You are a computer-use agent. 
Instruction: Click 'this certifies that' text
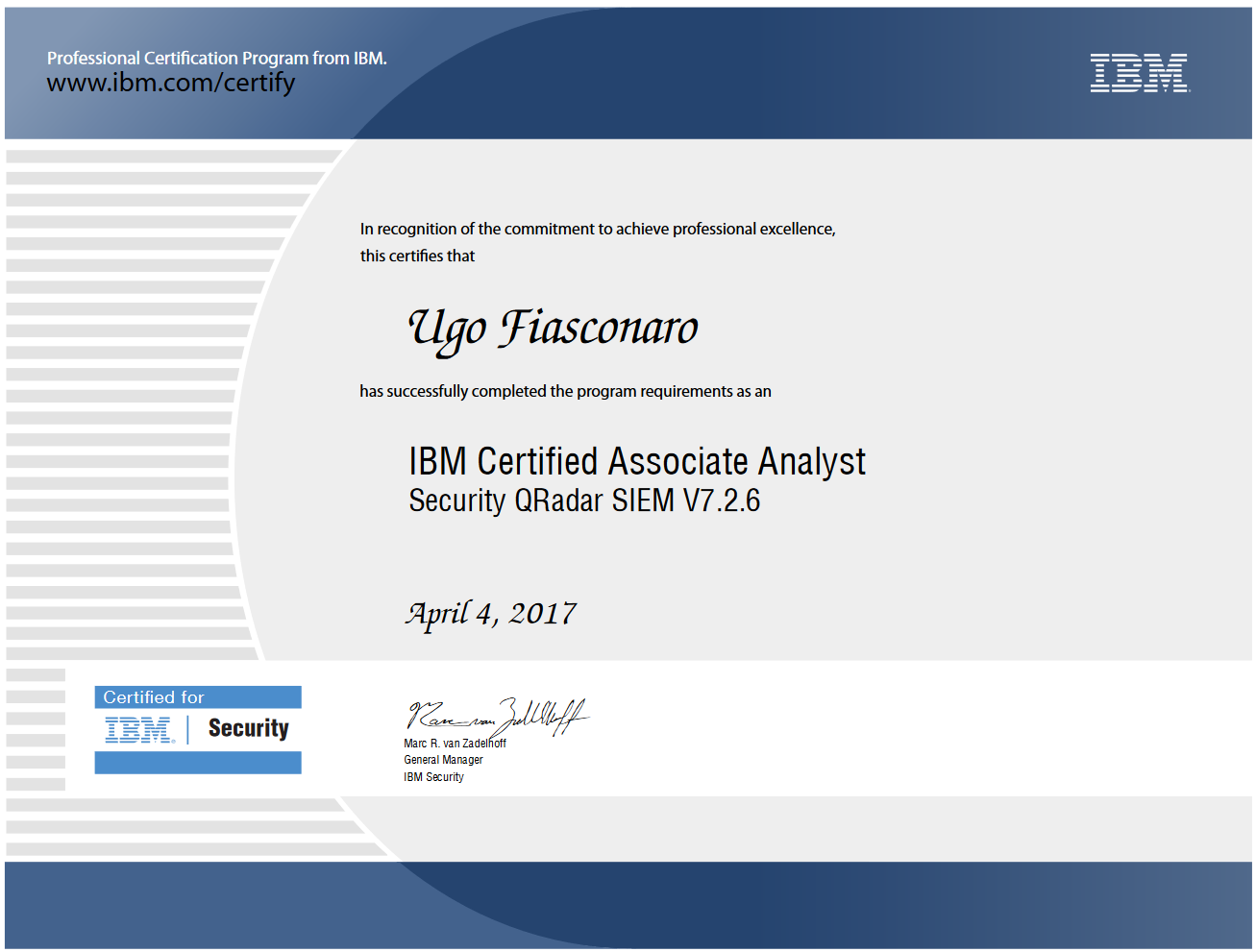[417, 256]
